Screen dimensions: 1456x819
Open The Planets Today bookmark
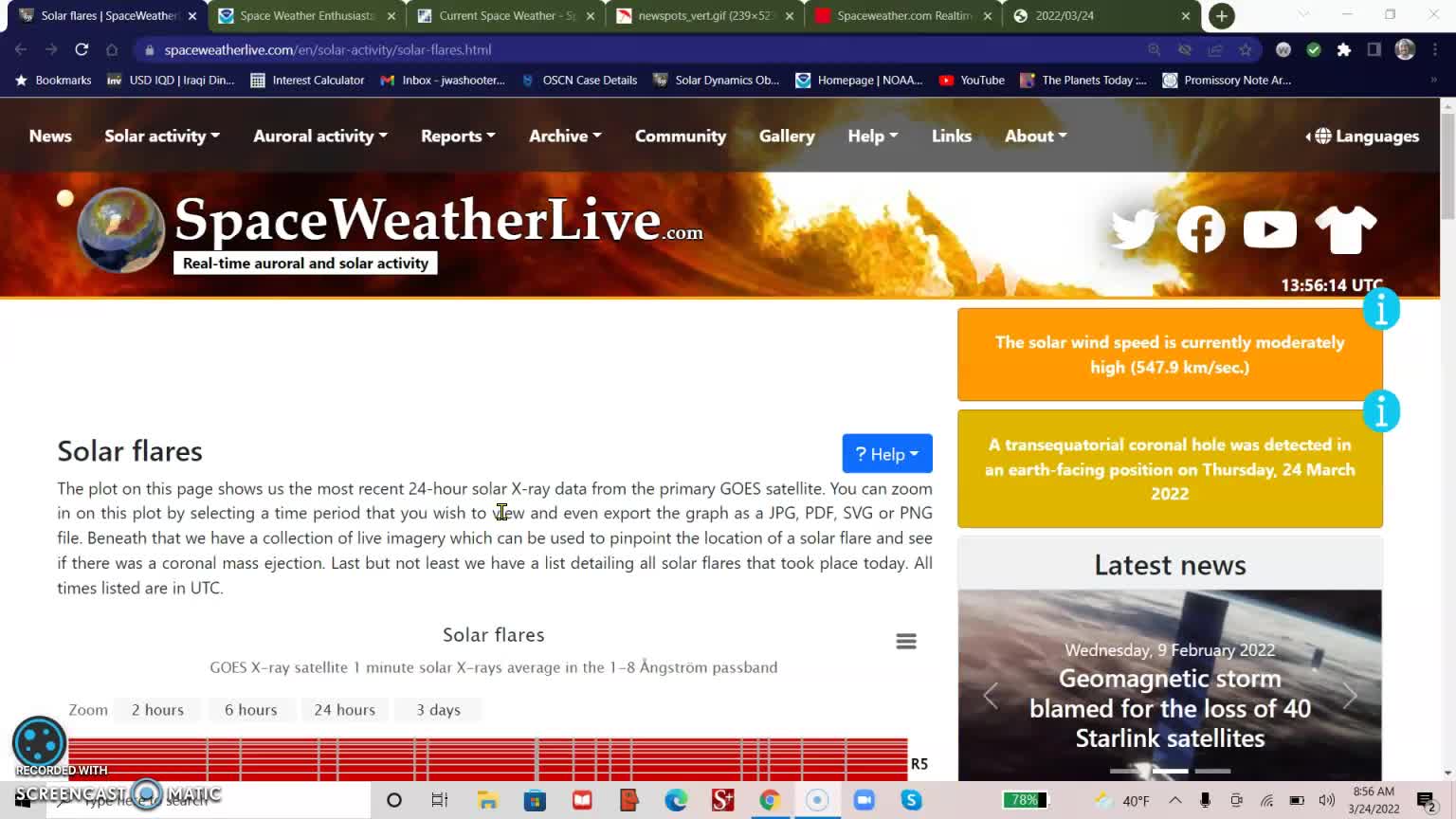coord(1083,81)
